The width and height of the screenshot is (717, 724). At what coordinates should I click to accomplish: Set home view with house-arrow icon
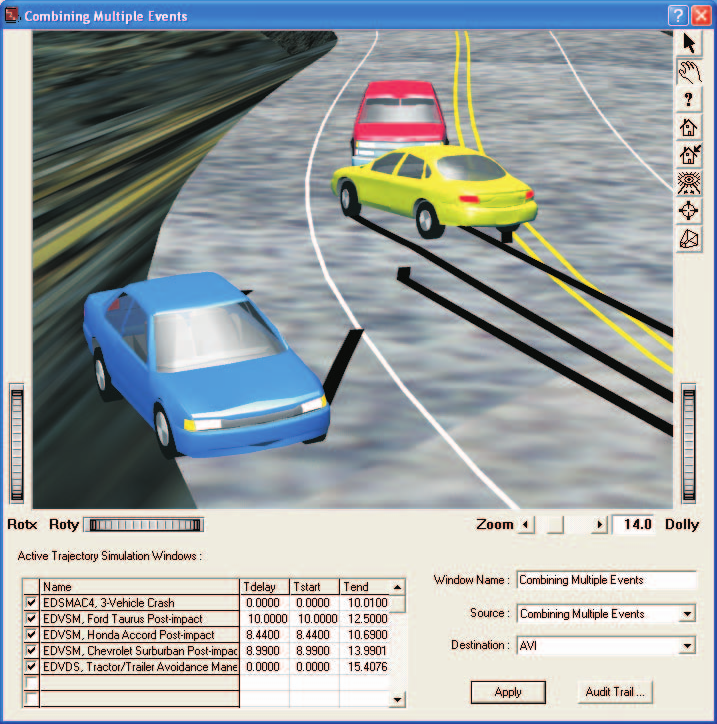689,155
